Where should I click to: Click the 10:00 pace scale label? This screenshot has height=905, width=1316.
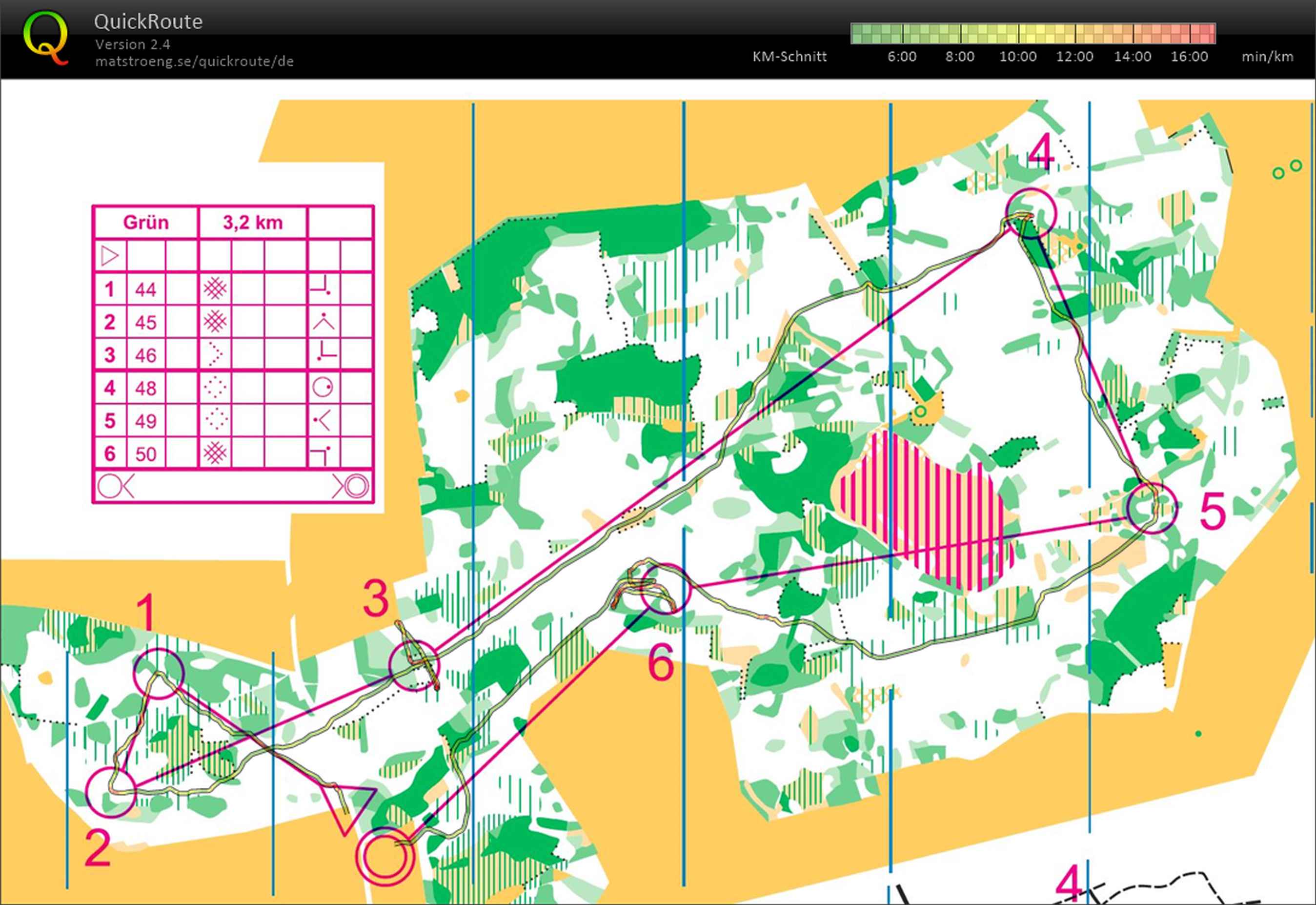click(x=1017, y=57)
